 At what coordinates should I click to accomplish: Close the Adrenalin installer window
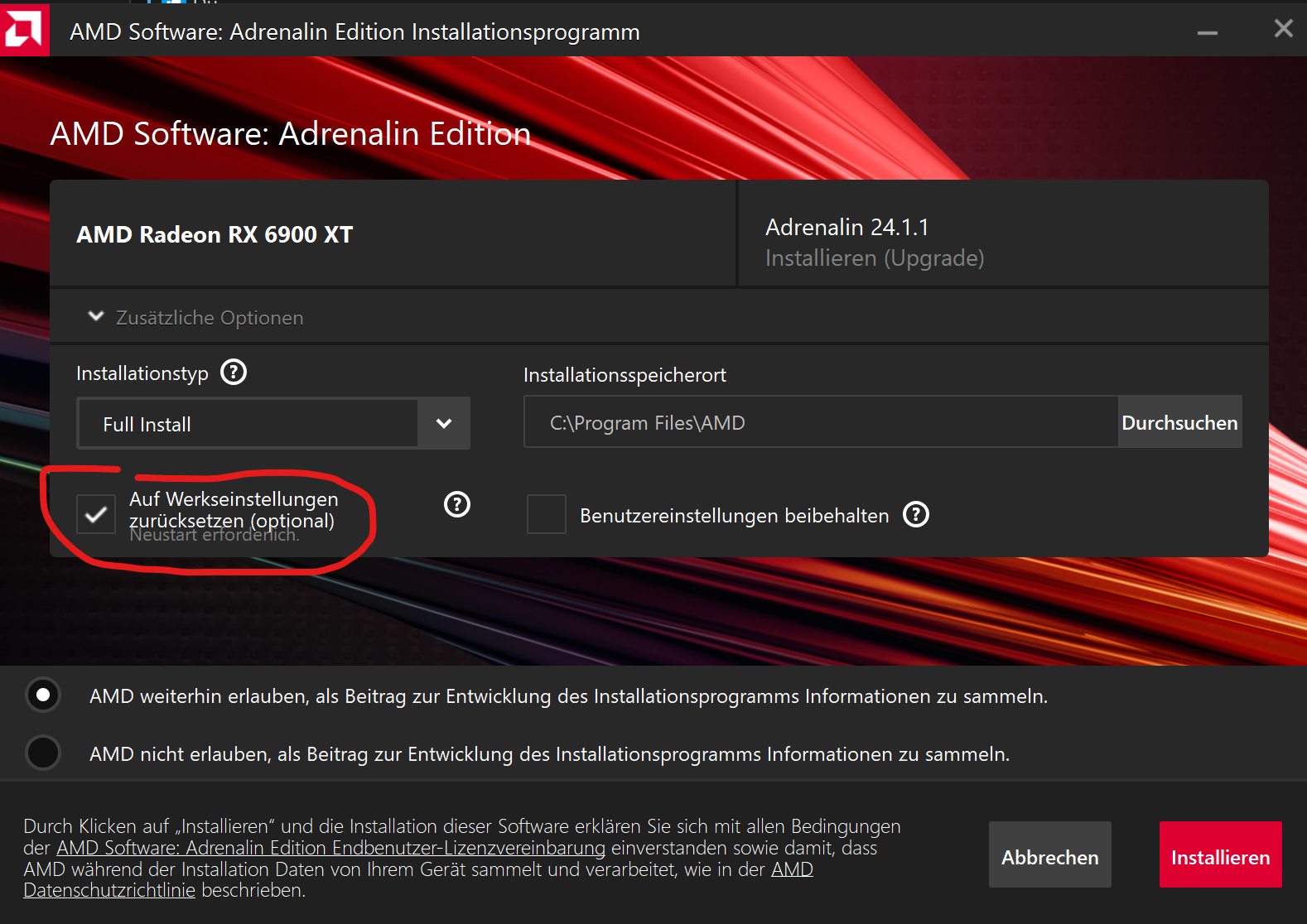1283,29
